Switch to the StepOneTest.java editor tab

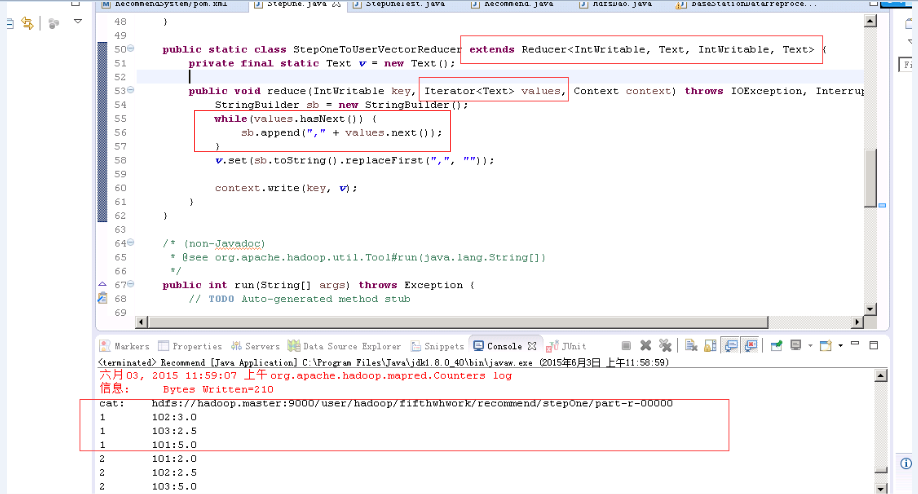(399, 4)
